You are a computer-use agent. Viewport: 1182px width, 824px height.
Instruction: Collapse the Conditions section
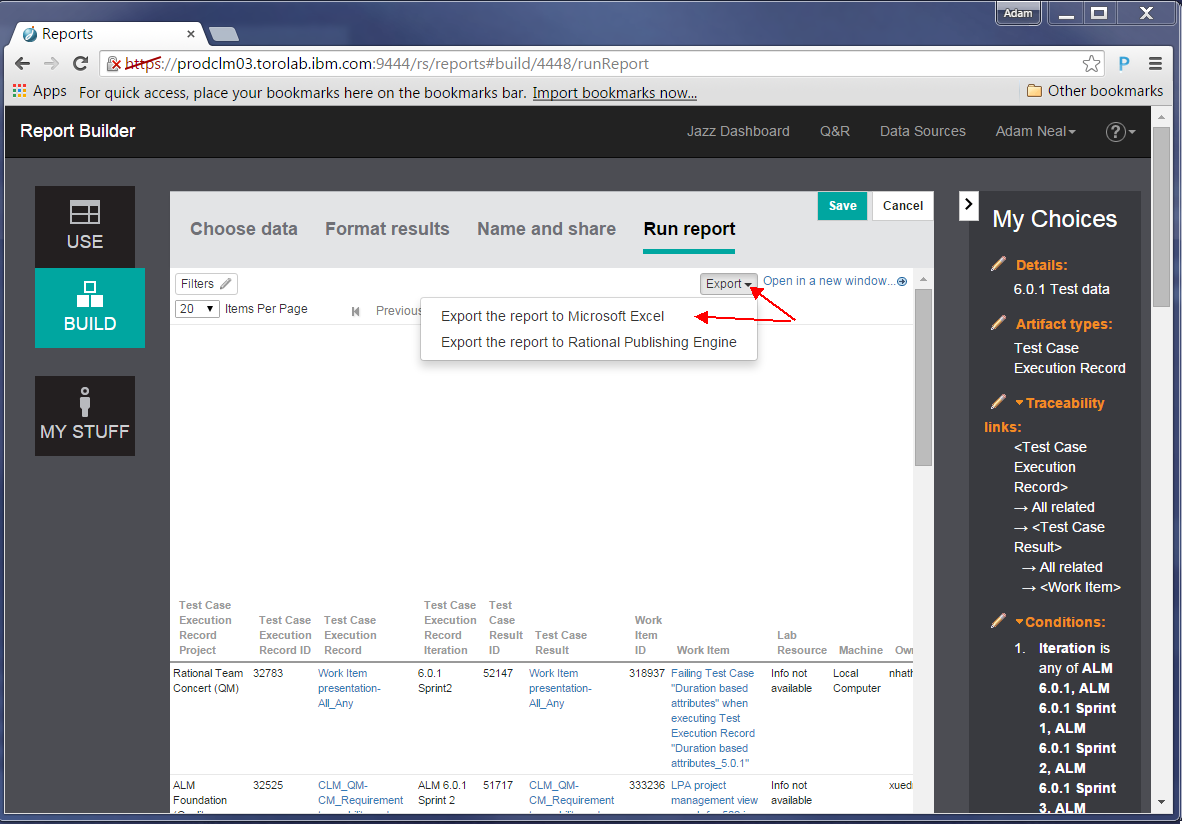coord(1019,622)
